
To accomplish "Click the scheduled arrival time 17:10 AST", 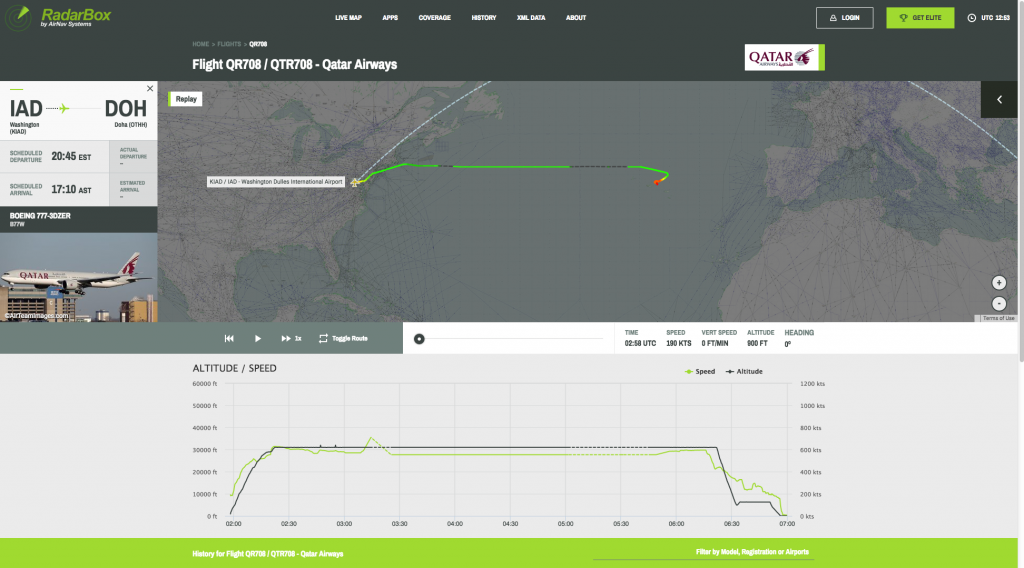I will (x=71, y=189).
